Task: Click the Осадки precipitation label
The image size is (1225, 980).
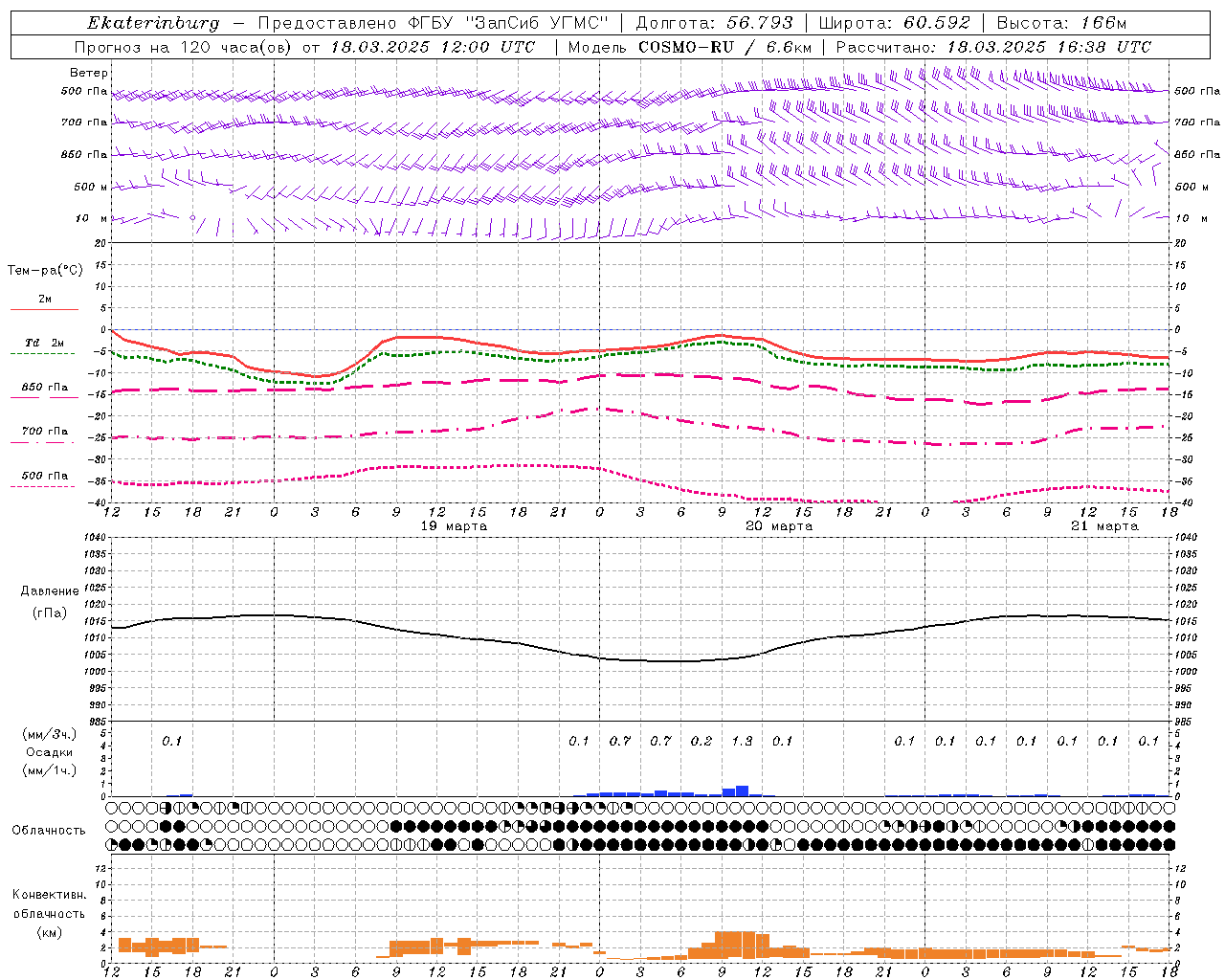Action: point(49,752)
